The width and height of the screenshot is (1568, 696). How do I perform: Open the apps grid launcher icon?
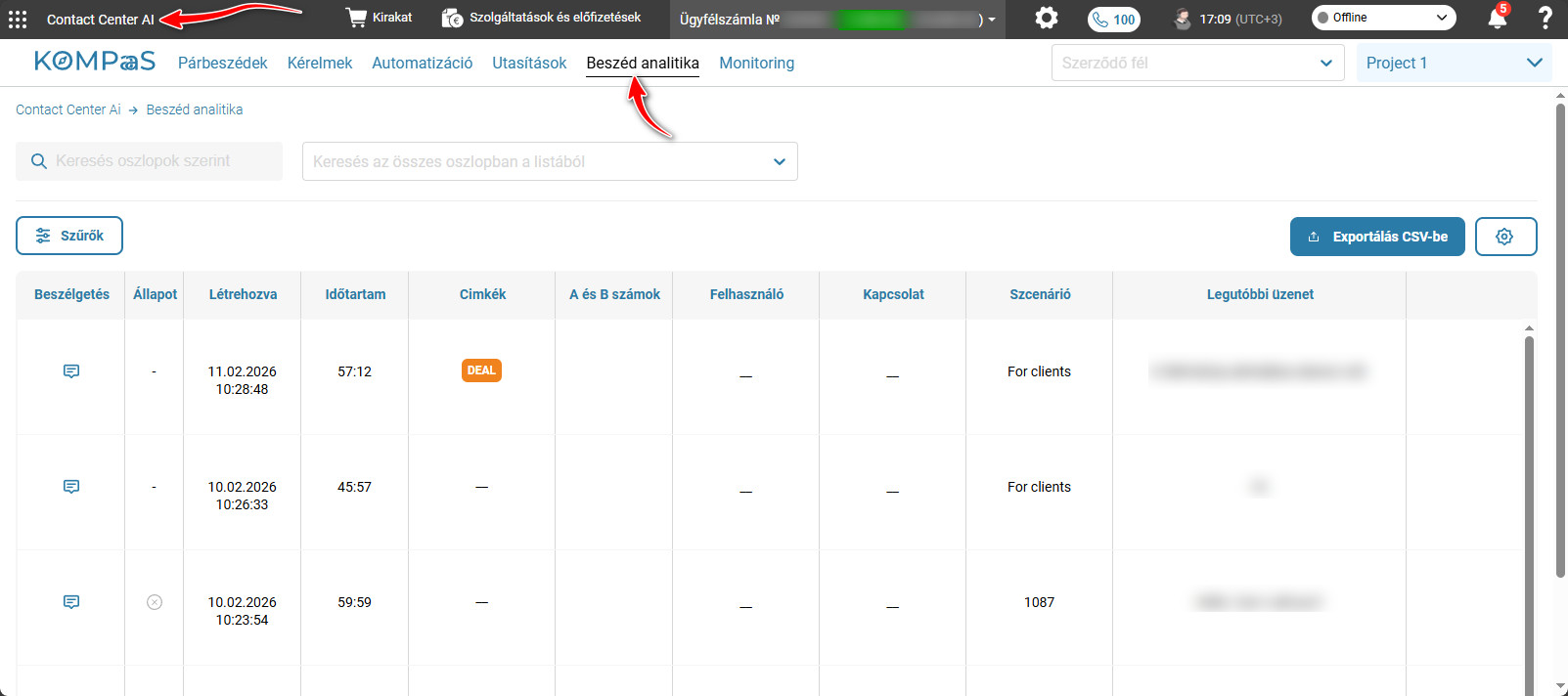coord(18,20)
